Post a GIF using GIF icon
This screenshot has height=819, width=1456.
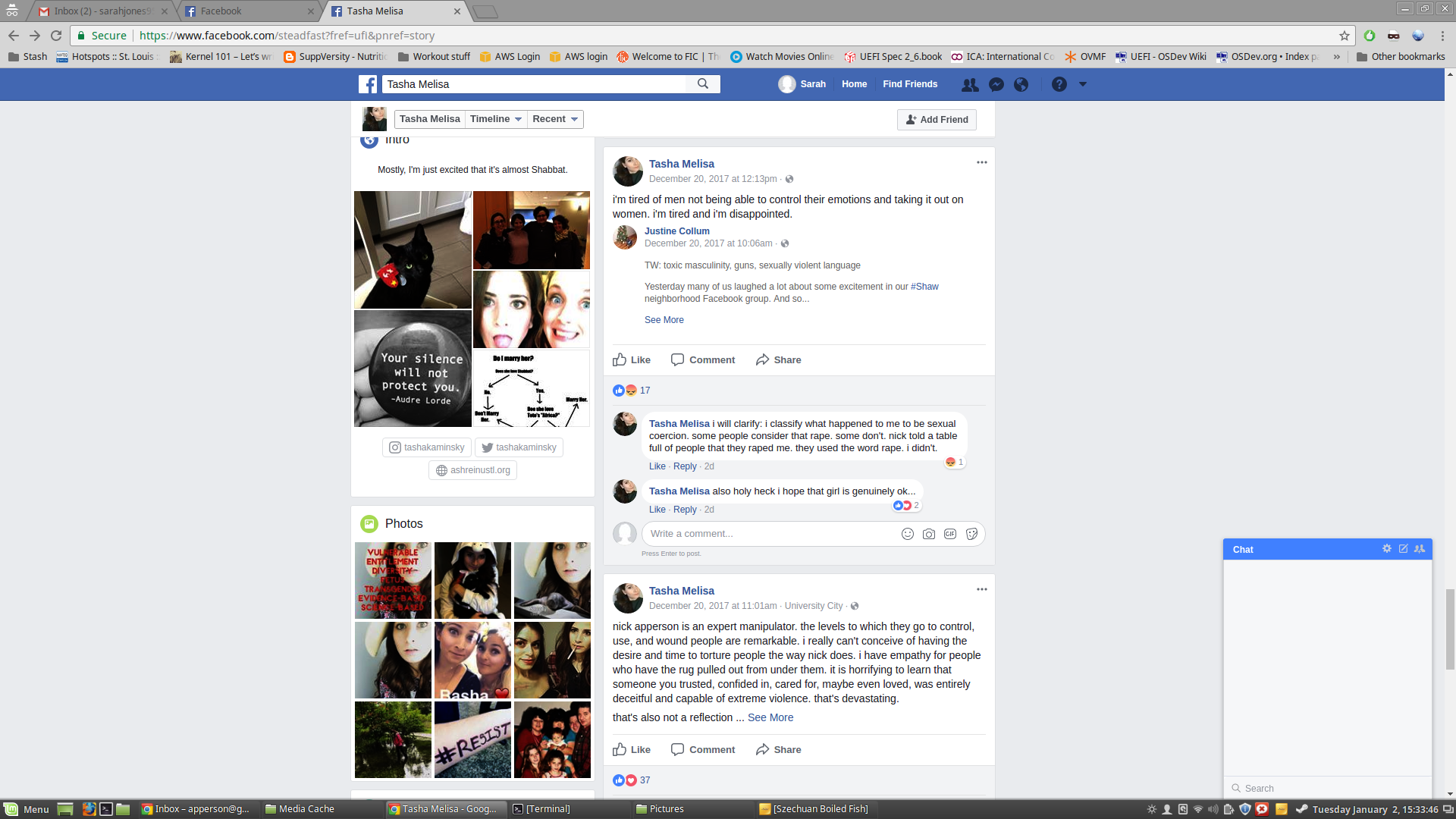click(950, 534)
